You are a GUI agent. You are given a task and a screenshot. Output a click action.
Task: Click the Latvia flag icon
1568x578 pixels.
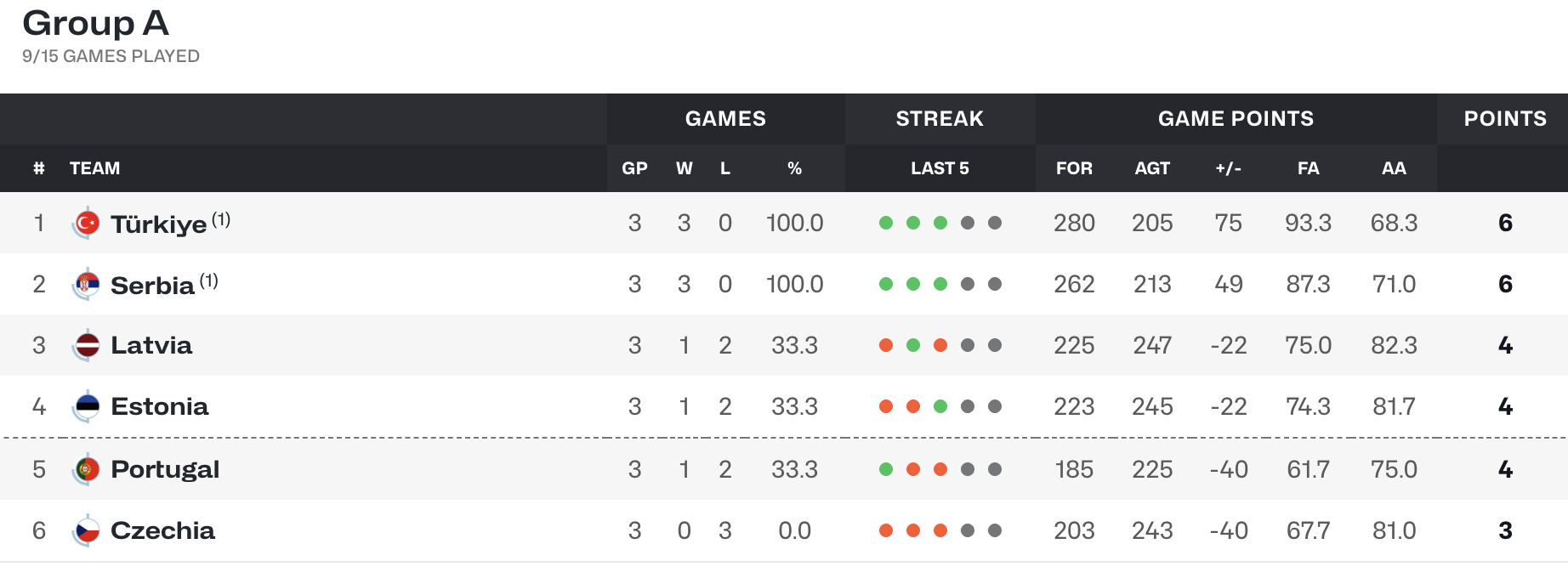[86, 345]
